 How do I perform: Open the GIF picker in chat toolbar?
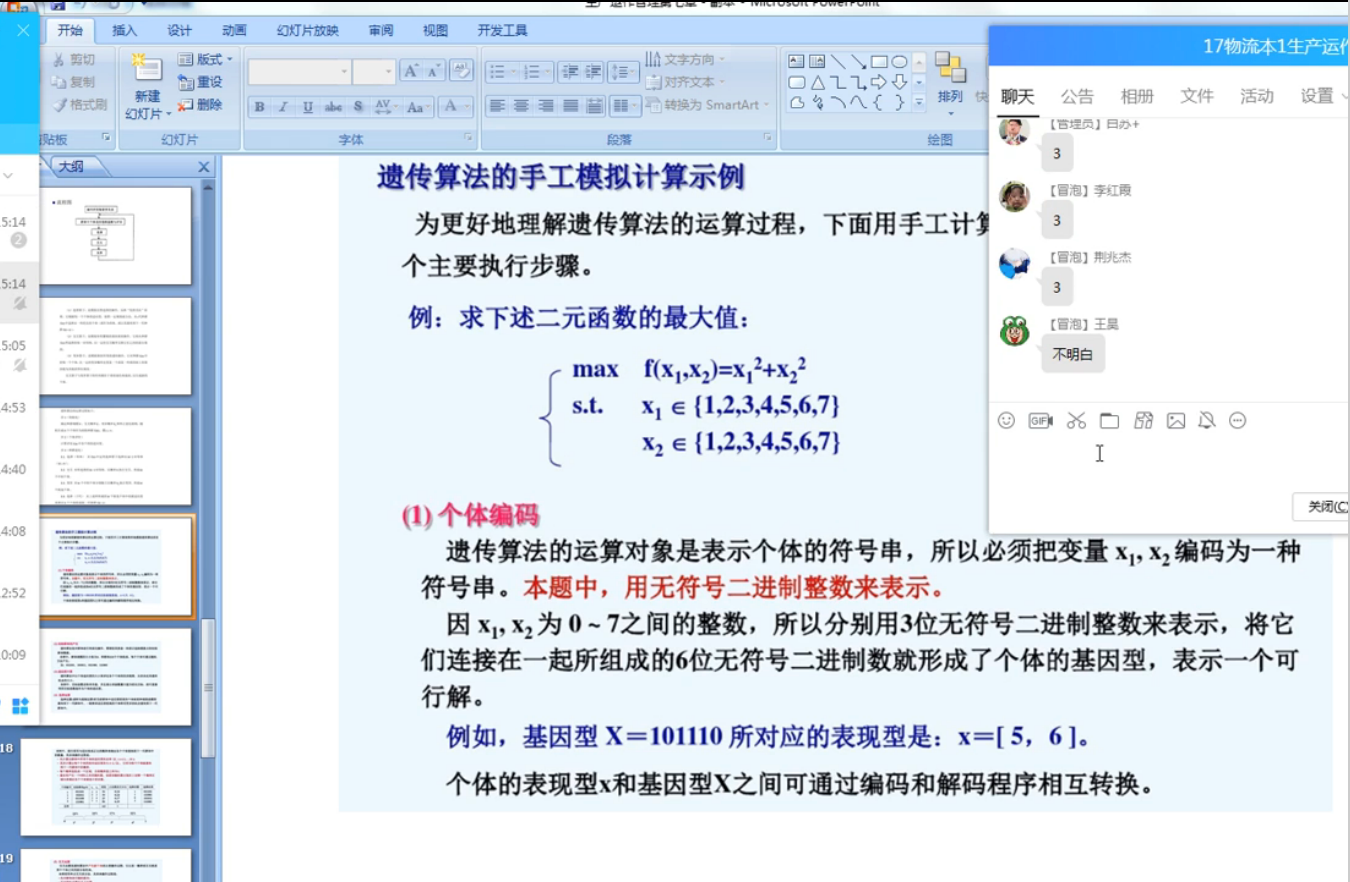click(x=1040, y=421)
